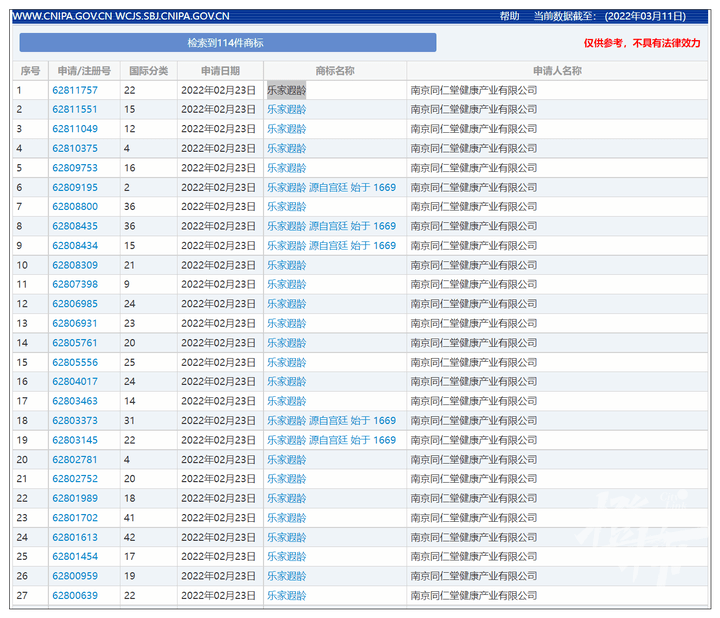Open application number 62811049

75,129
